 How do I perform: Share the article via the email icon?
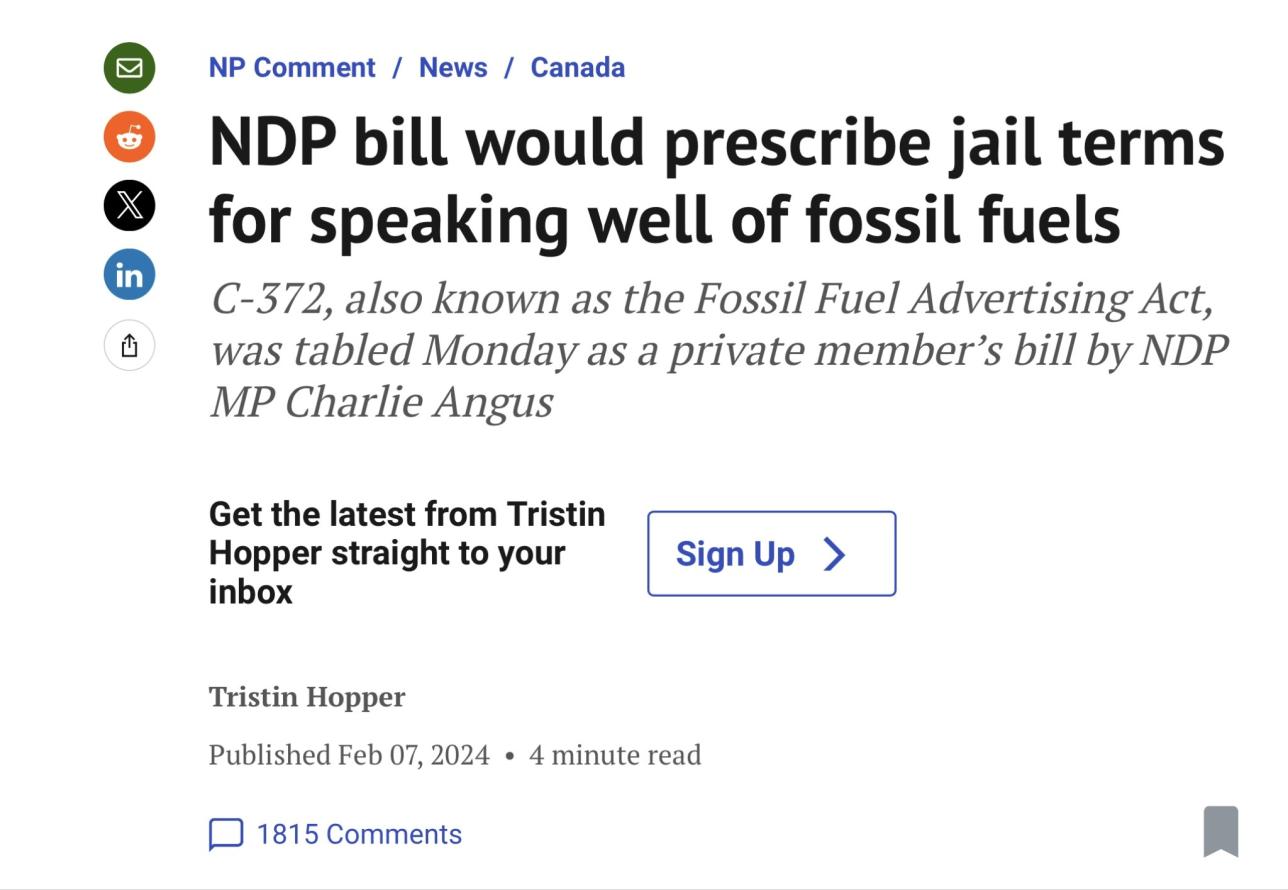129,68
